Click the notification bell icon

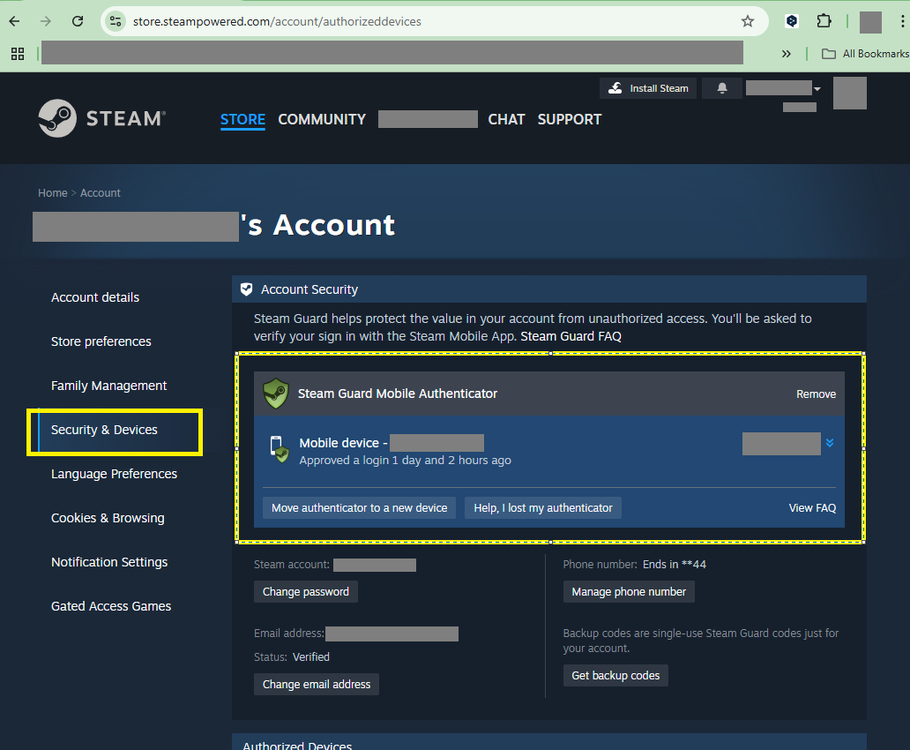click(722, 89)
